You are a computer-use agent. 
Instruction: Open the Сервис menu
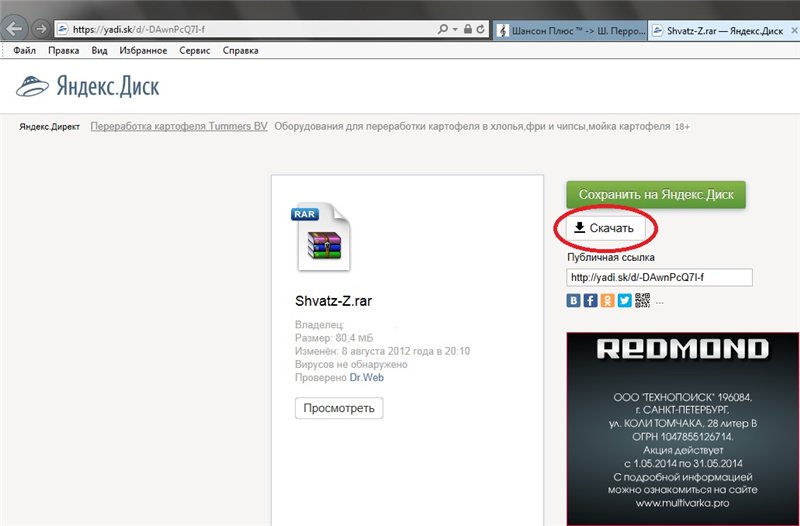196,50
